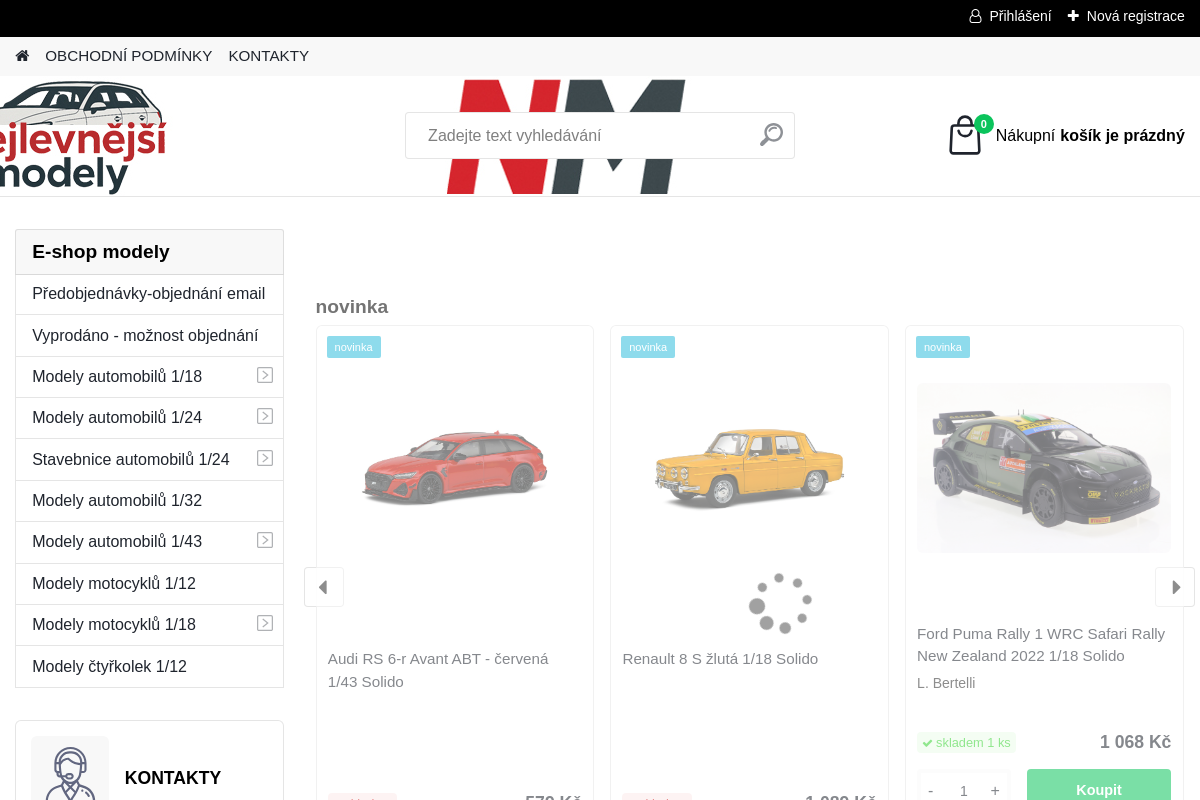The width and height of the screenshot is (1200, 800).
Task: Open the shopping cart bag icon
Action: tap(965, 136)
